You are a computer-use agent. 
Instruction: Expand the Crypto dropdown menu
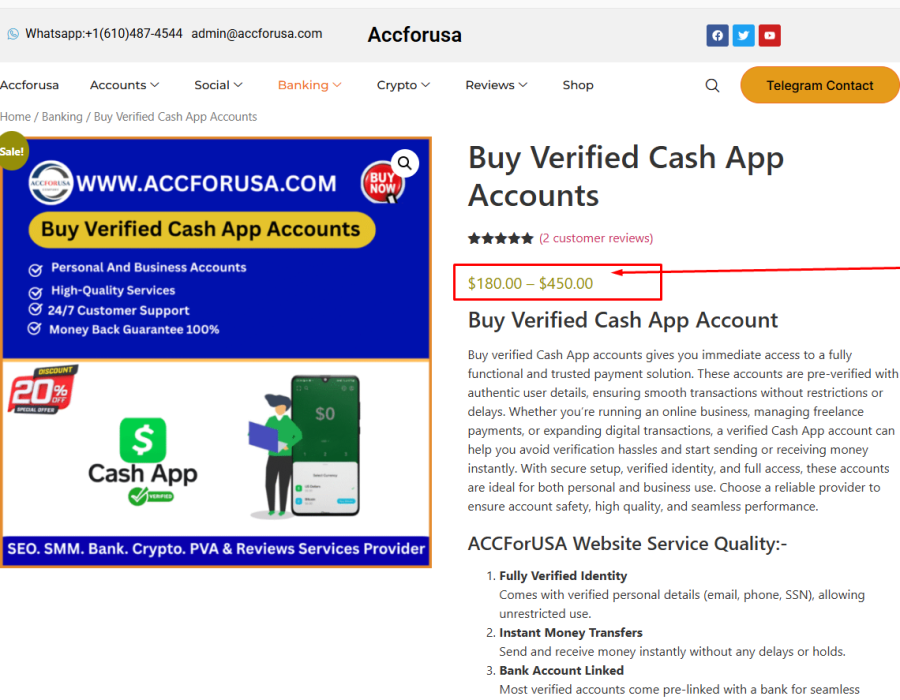click(x=403, y=85)
